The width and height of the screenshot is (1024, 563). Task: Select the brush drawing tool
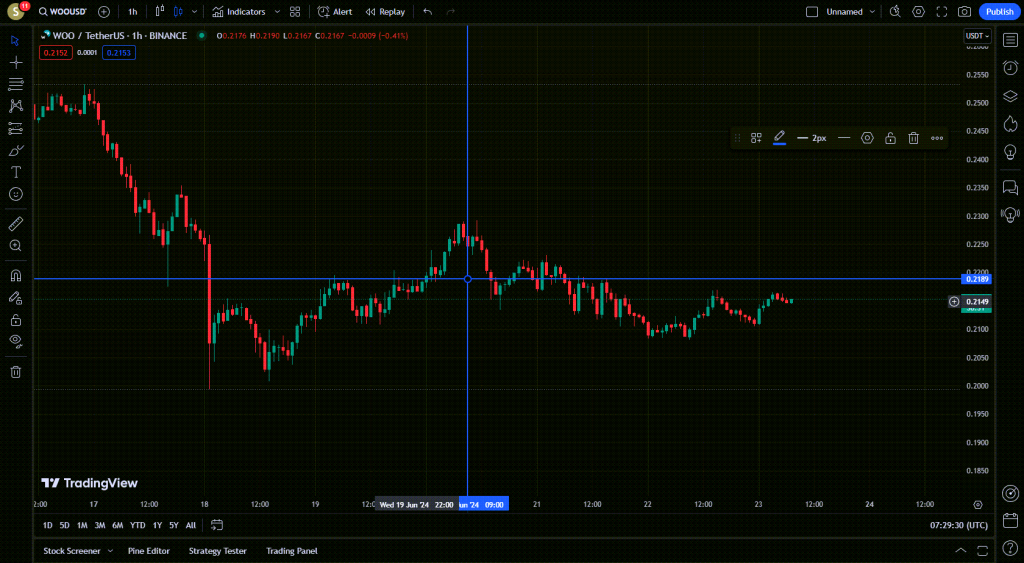click(16, 150)
